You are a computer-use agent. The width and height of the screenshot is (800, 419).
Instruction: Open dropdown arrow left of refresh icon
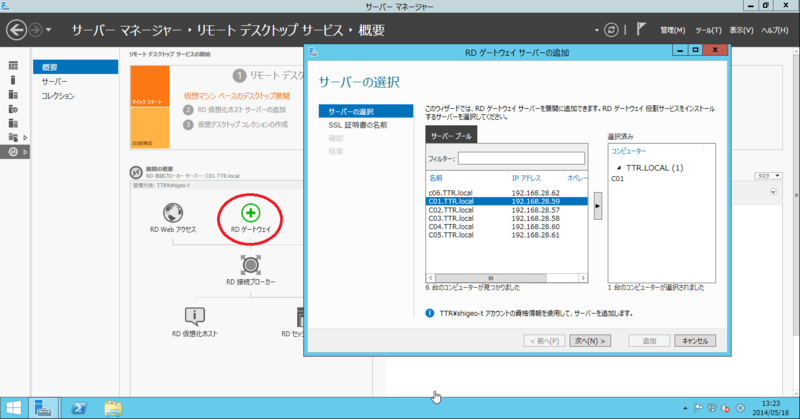pyautogui.click(x=596, y=31)
